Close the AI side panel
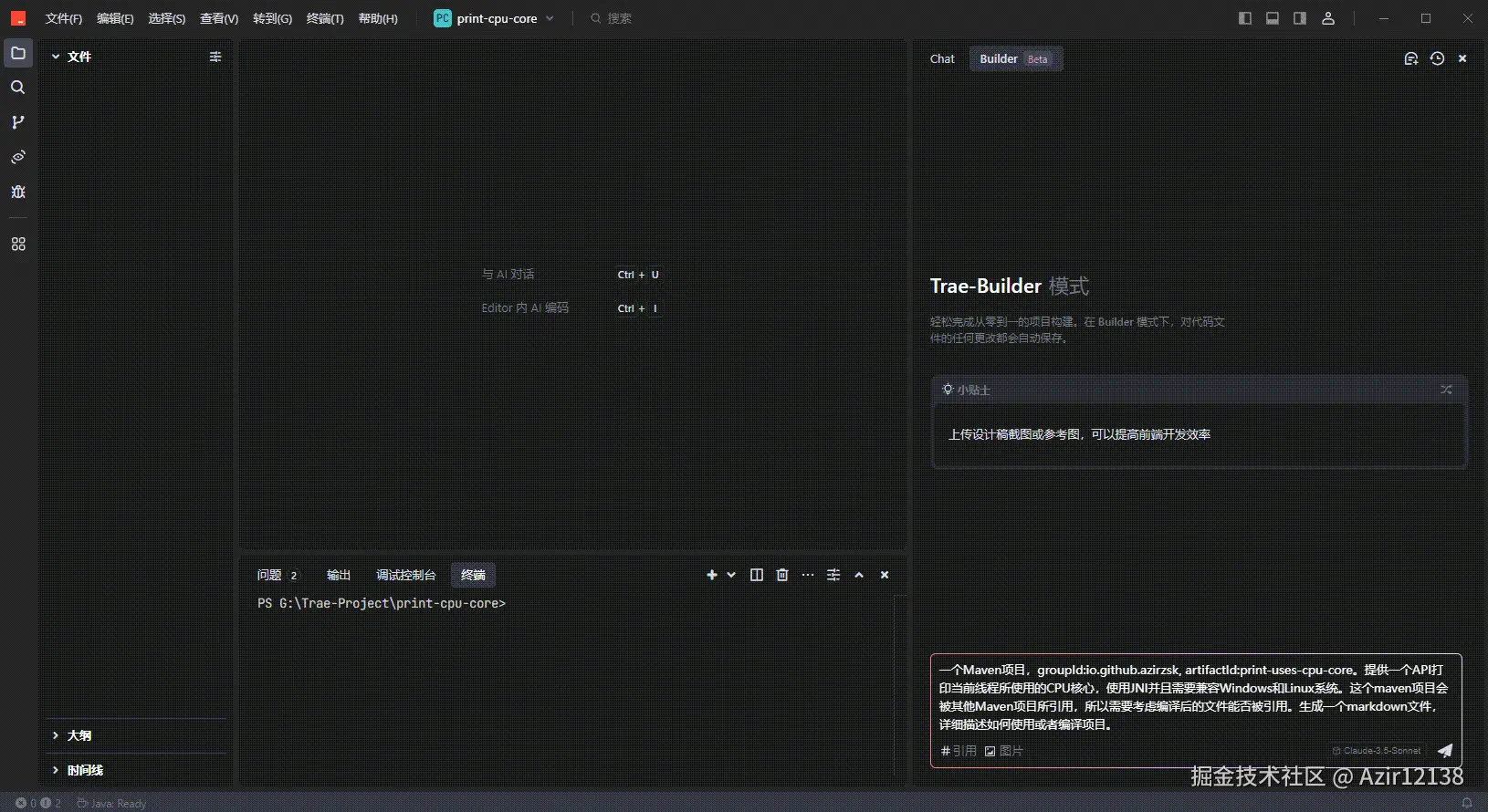This screenshot has width=1488, height=812. [x=1462, y=58]
